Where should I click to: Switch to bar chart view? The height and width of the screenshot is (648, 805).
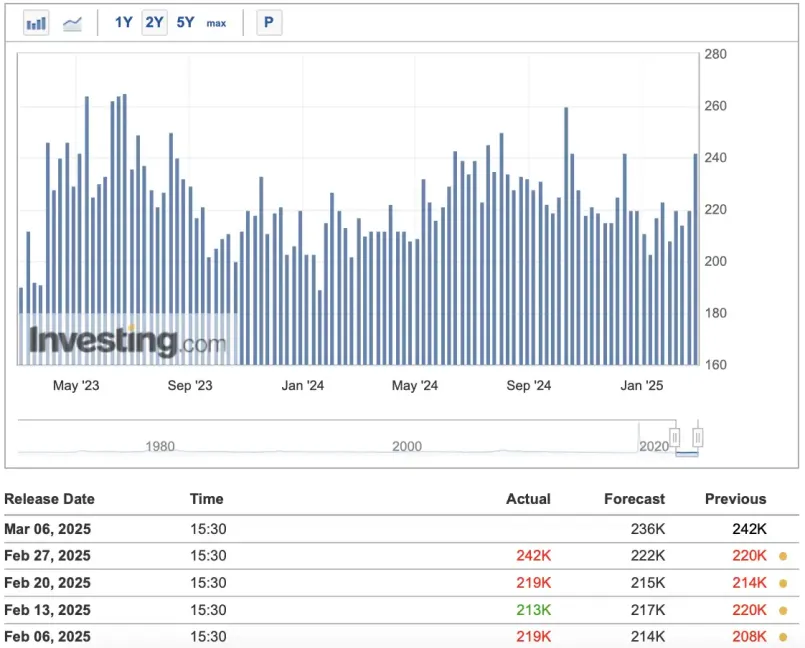click(37, 23)
